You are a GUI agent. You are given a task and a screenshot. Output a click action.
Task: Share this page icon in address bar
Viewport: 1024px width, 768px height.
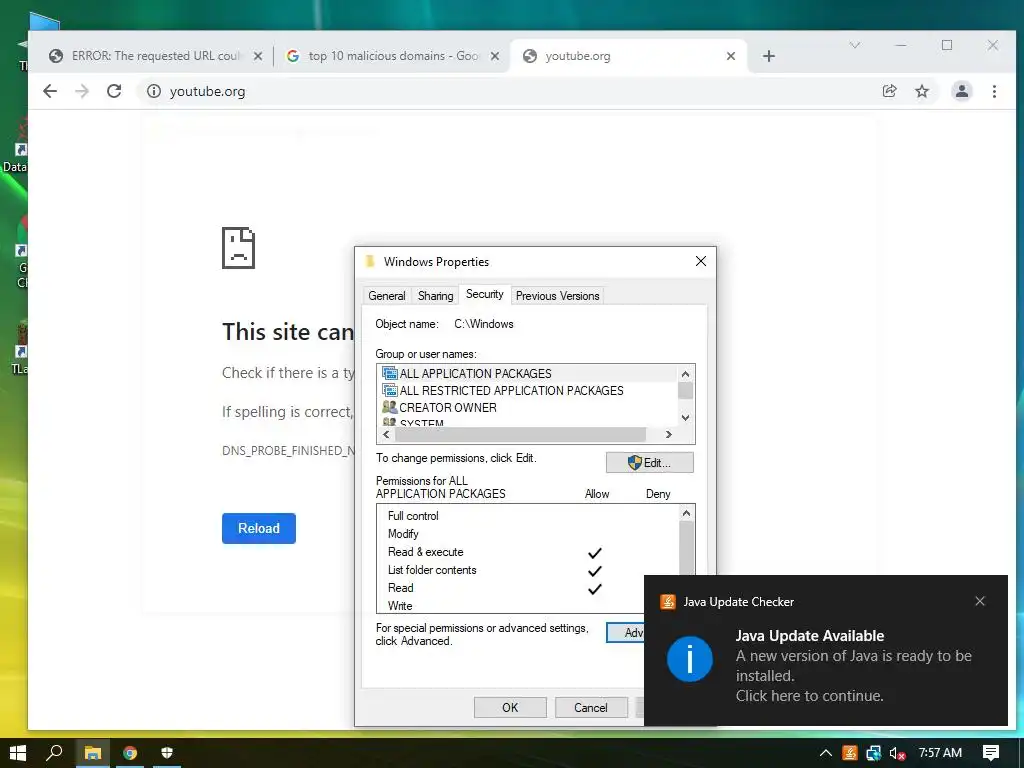889,91
